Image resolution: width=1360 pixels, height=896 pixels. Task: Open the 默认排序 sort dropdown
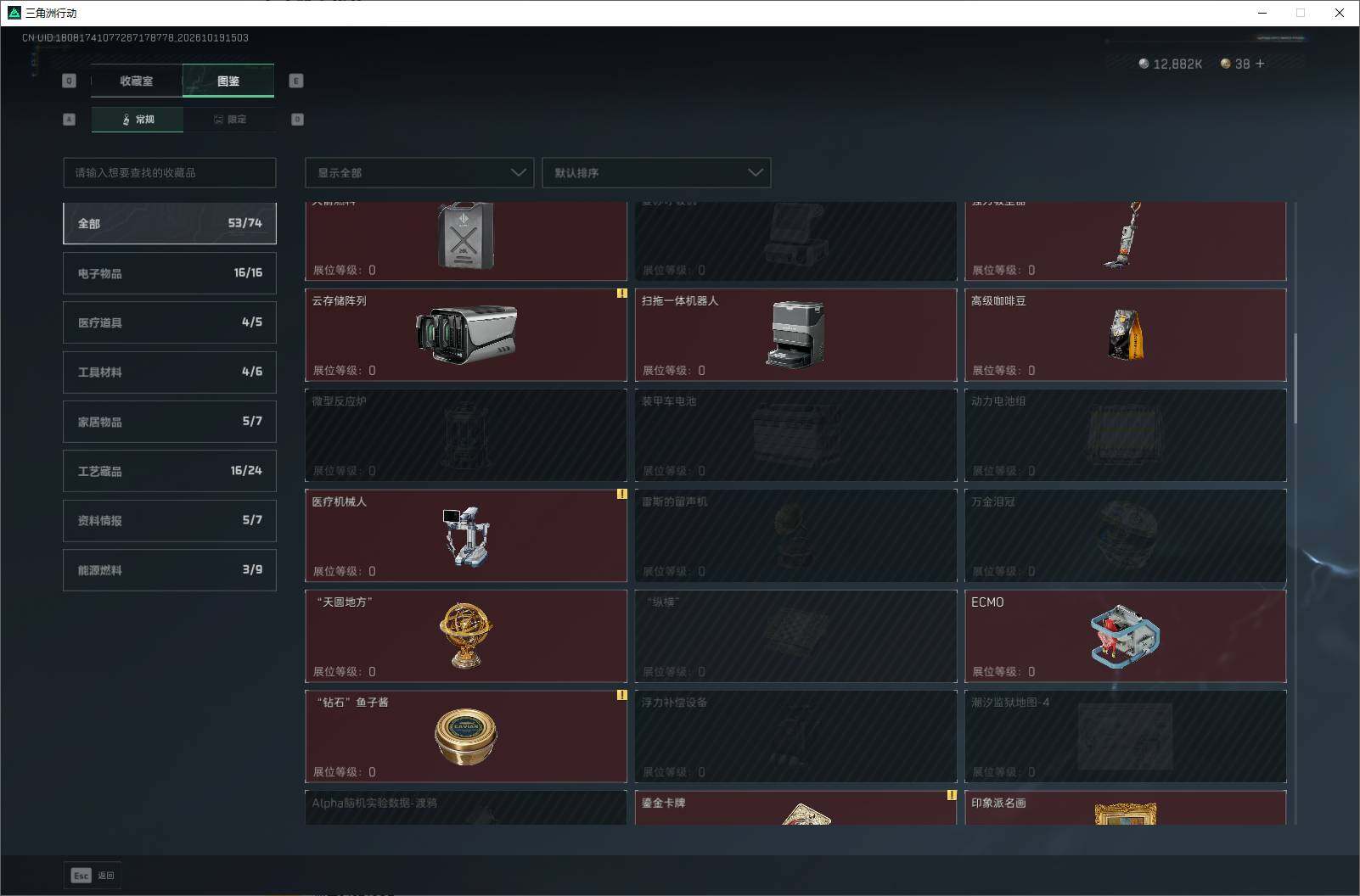click(x=656, y=172)
